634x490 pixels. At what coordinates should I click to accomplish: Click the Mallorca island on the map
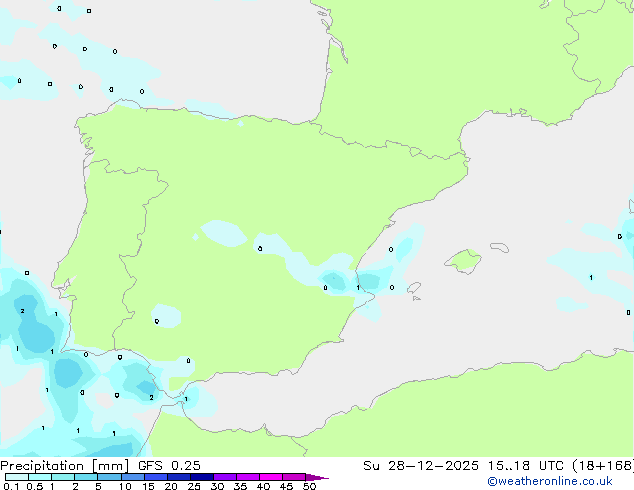pyautogui.click(x=463, y=261)
